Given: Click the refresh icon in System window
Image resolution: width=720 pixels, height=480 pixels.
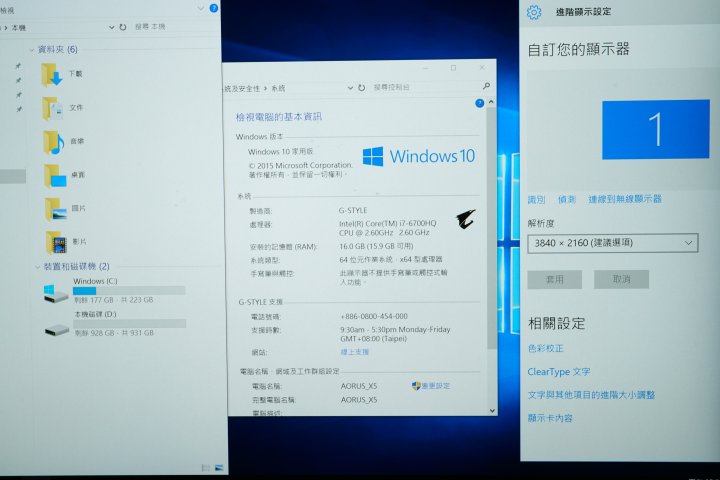Looking at the screenshot, I should coord(361,87).
